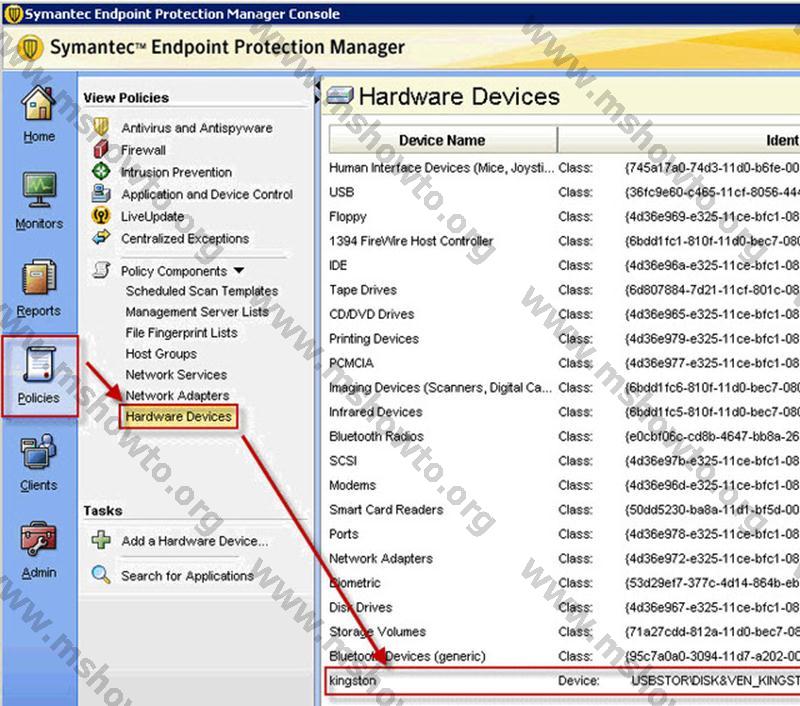Open Centralized Exceptions policies
Screen dimensions: 800x706
[x=185, y=238]
